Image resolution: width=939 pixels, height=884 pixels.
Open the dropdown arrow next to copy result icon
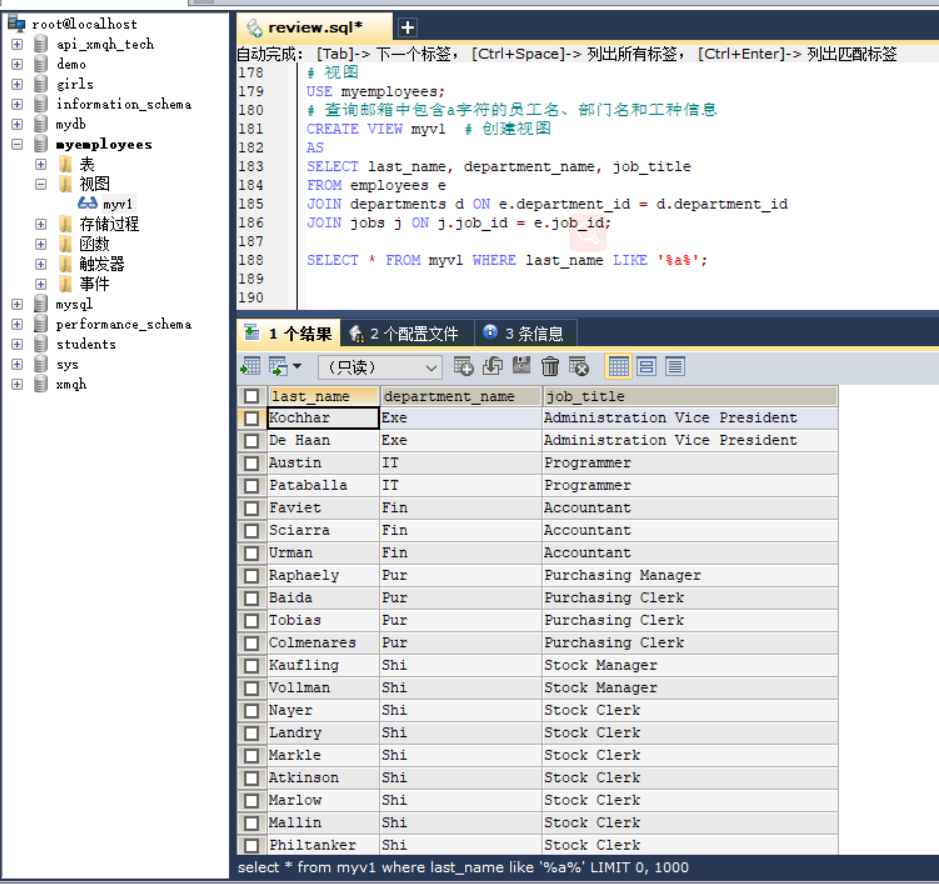(297, 366)
